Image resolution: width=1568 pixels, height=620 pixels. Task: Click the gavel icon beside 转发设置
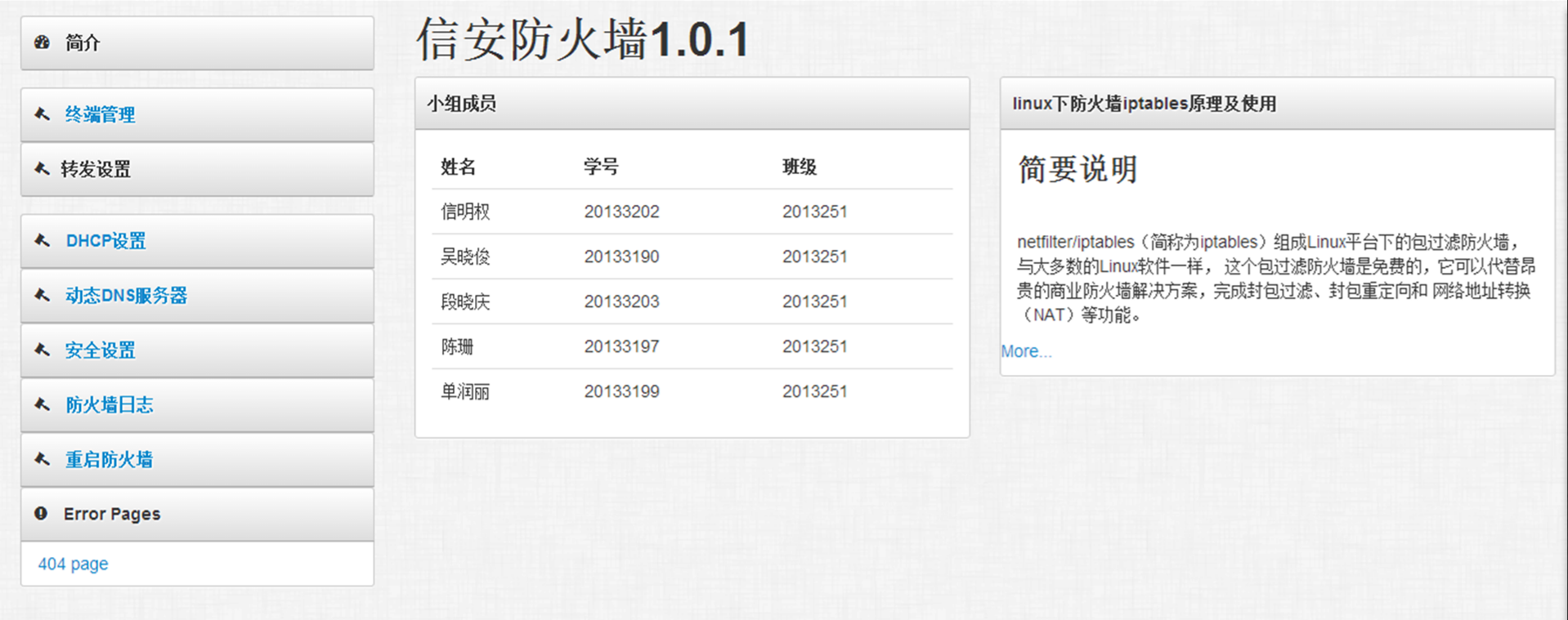(42, 169)
